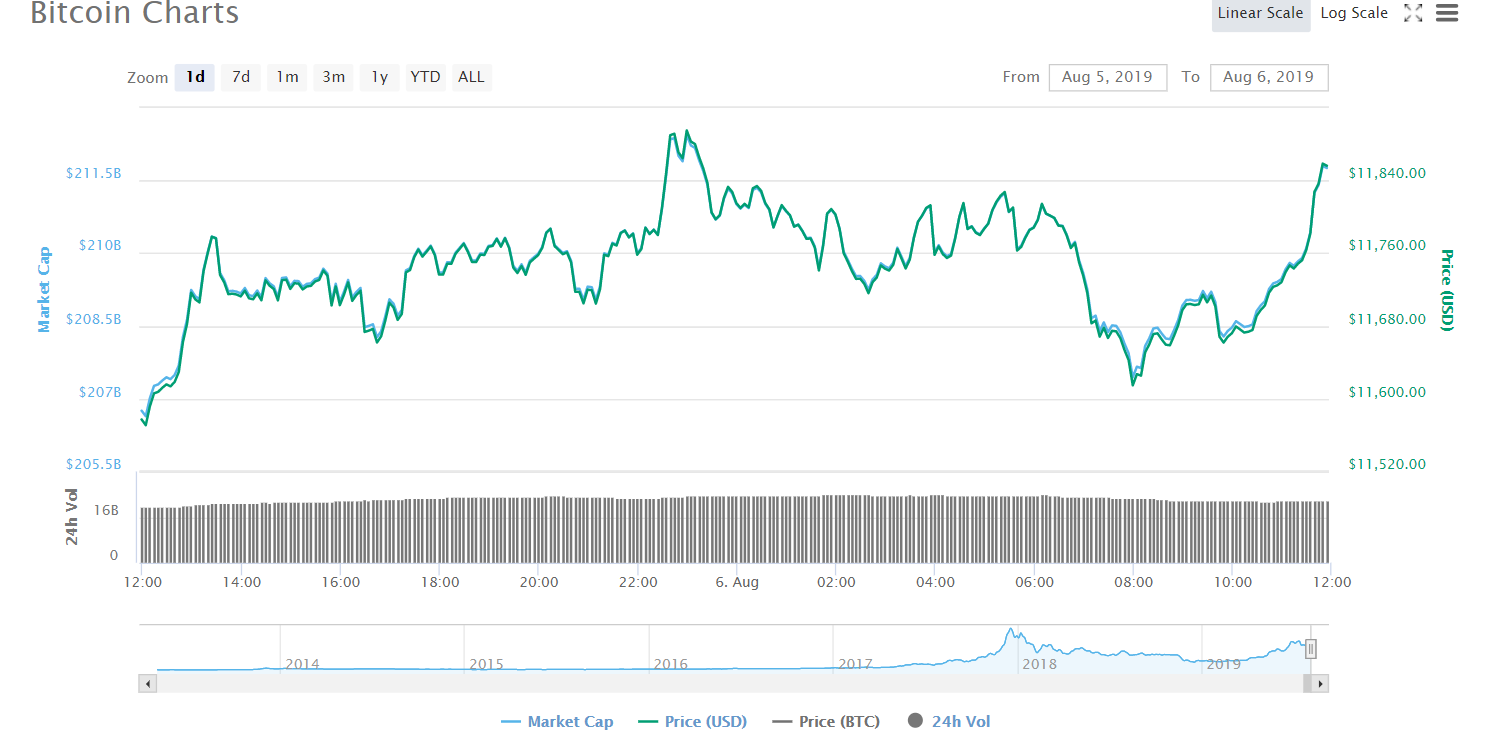
Task: Toggle Price (USD) series in legend
Action: (692, 722)
